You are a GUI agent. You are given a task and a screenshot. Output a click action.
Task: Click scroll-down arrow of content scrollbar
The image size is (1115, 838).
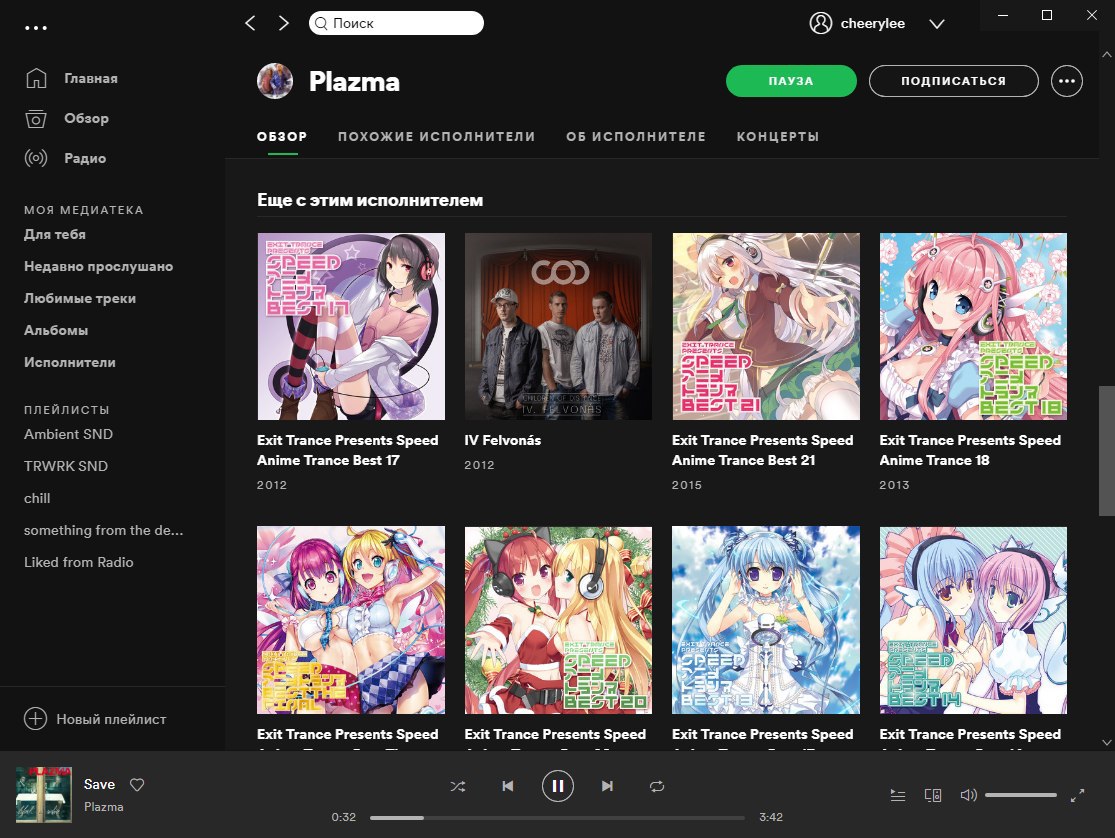(x=1106, y=742)
